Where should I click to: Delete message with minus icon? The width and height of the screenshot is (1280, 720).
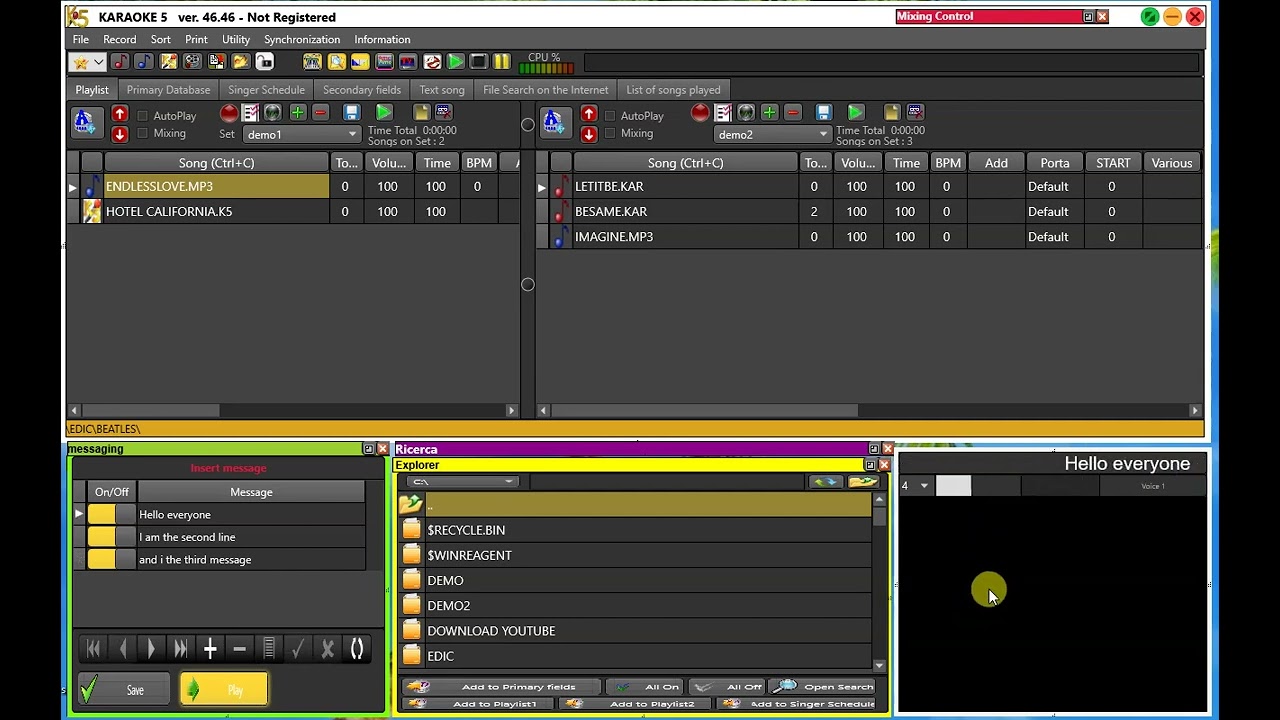click(239, 649)
